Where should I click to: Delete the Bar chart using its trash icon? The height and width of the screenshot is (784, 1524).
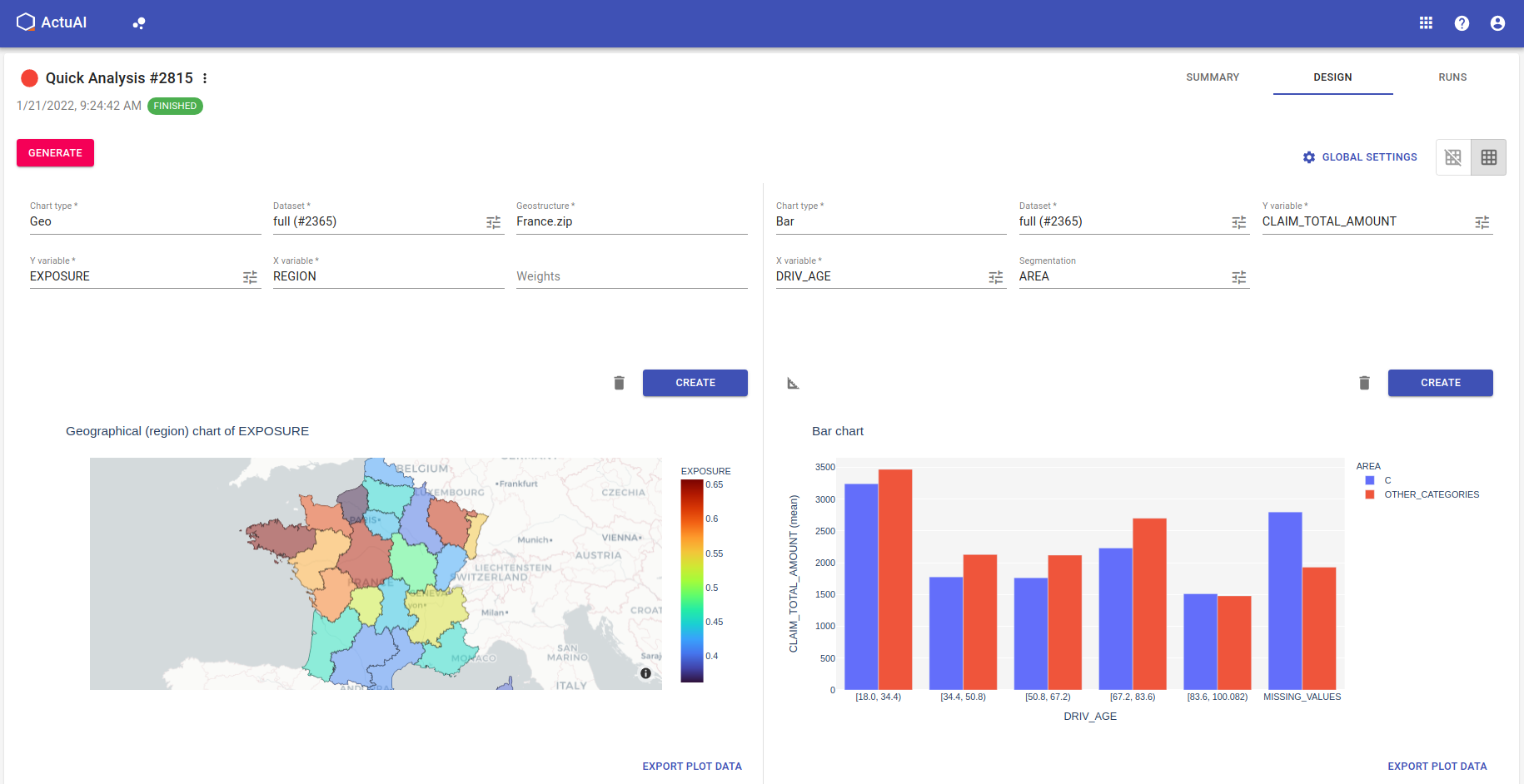click(x=1364, y=382)
